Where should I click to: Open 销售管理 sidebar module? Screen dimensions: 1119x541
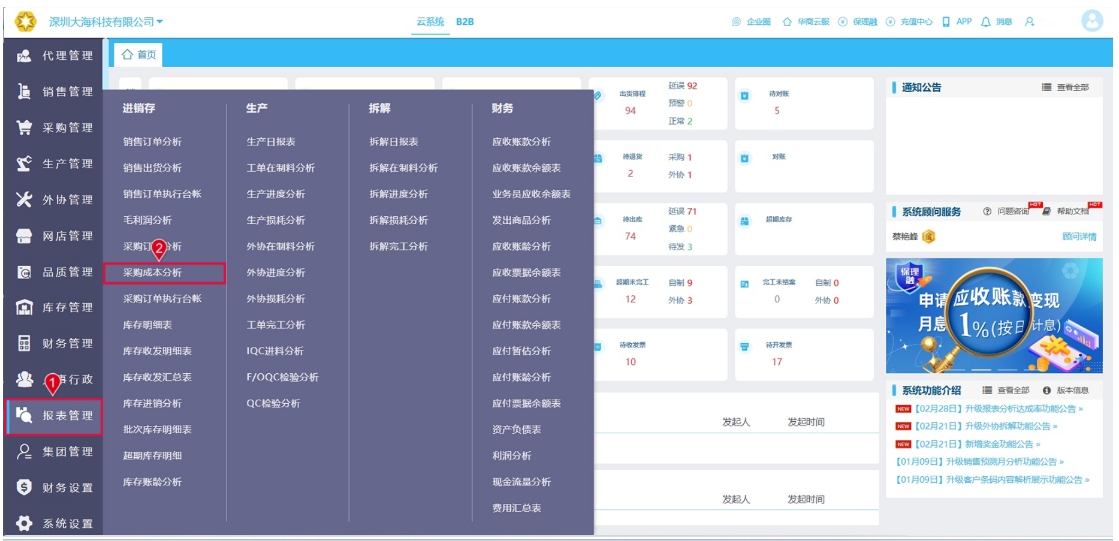click(54, 91)
